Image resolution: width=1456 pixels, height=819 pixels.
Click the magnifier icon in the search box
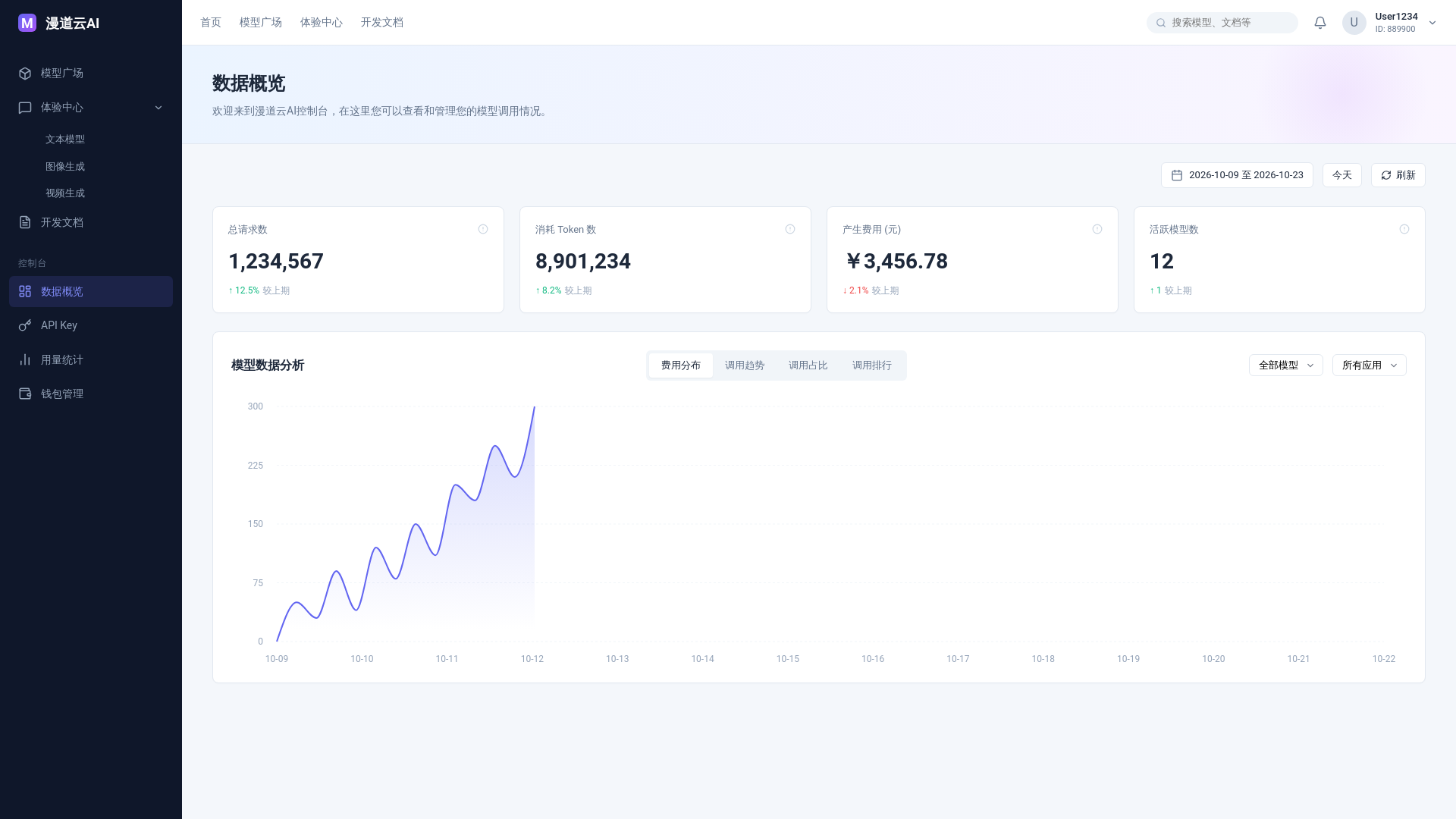point(1161,23)
